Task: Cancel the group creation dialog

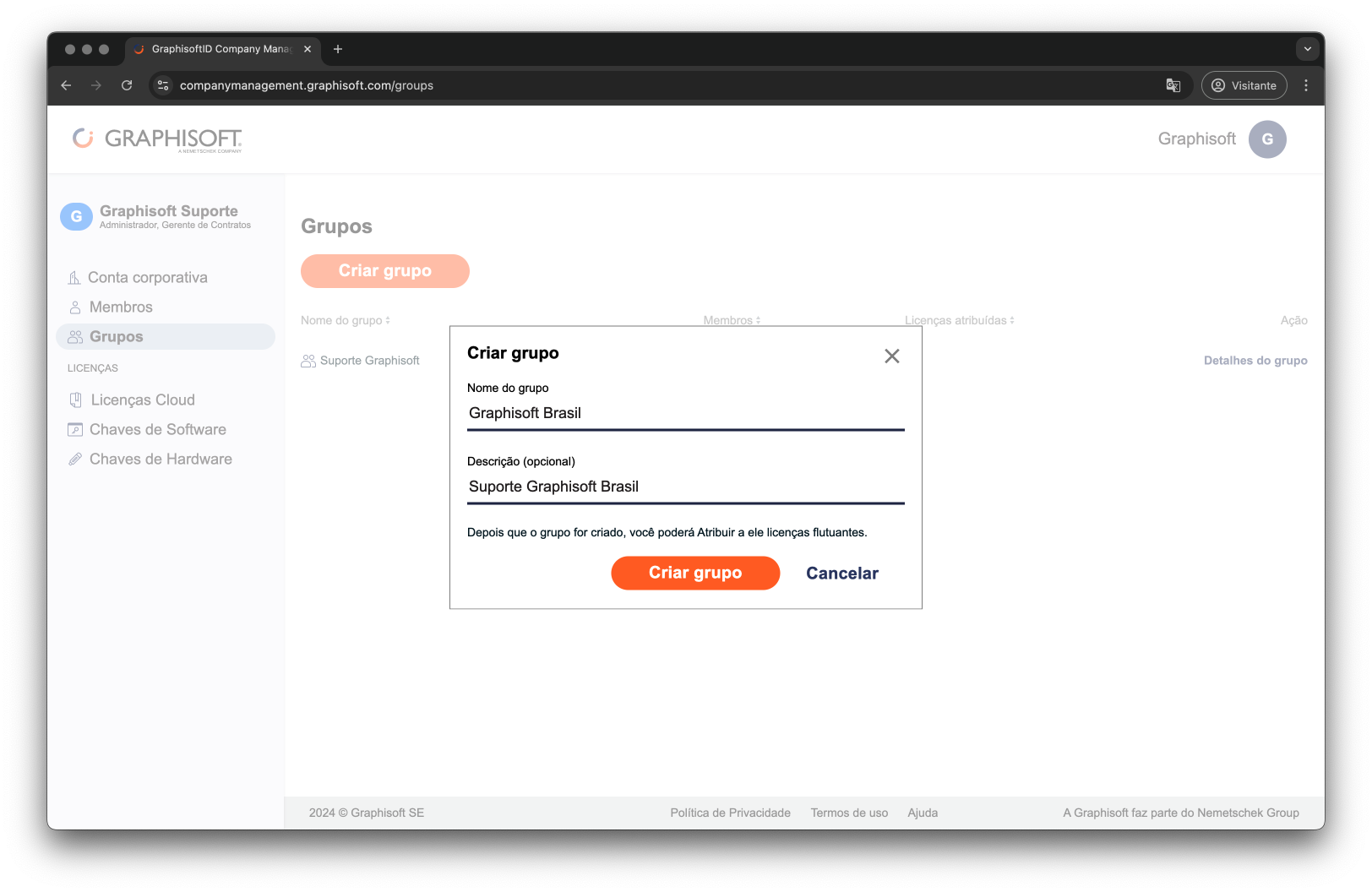Action: point(842,574)
